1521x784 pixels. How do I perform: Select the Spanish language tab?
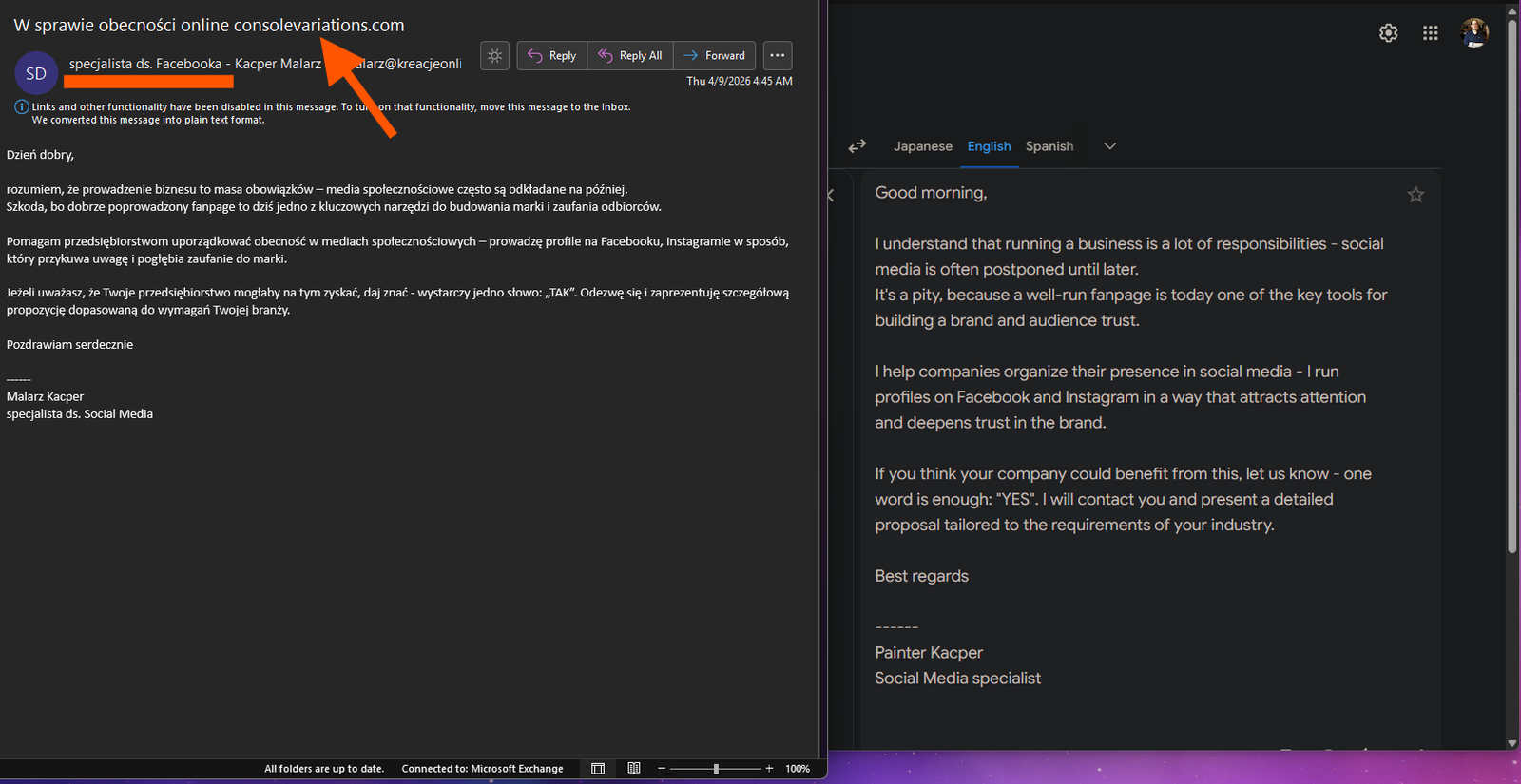(x=1049, y=146)
